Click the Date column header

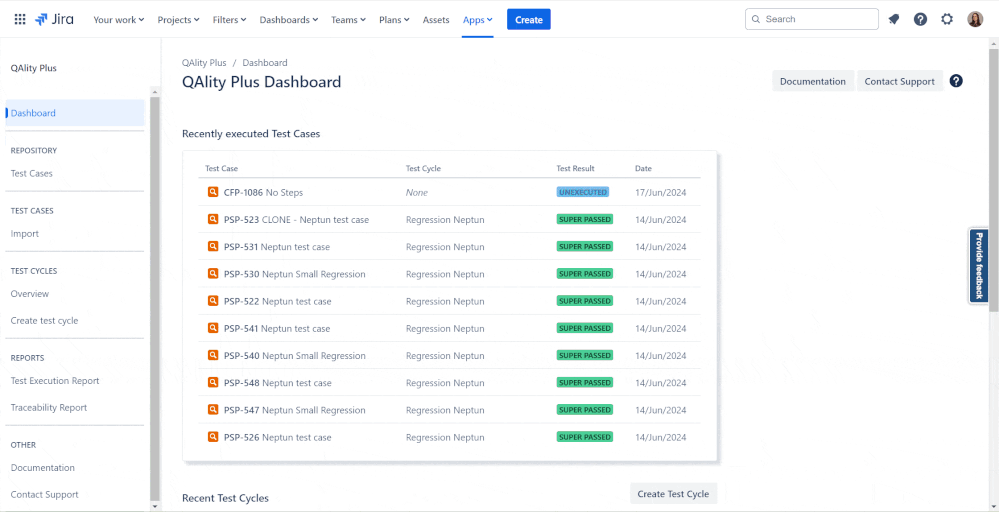point(643,168)
